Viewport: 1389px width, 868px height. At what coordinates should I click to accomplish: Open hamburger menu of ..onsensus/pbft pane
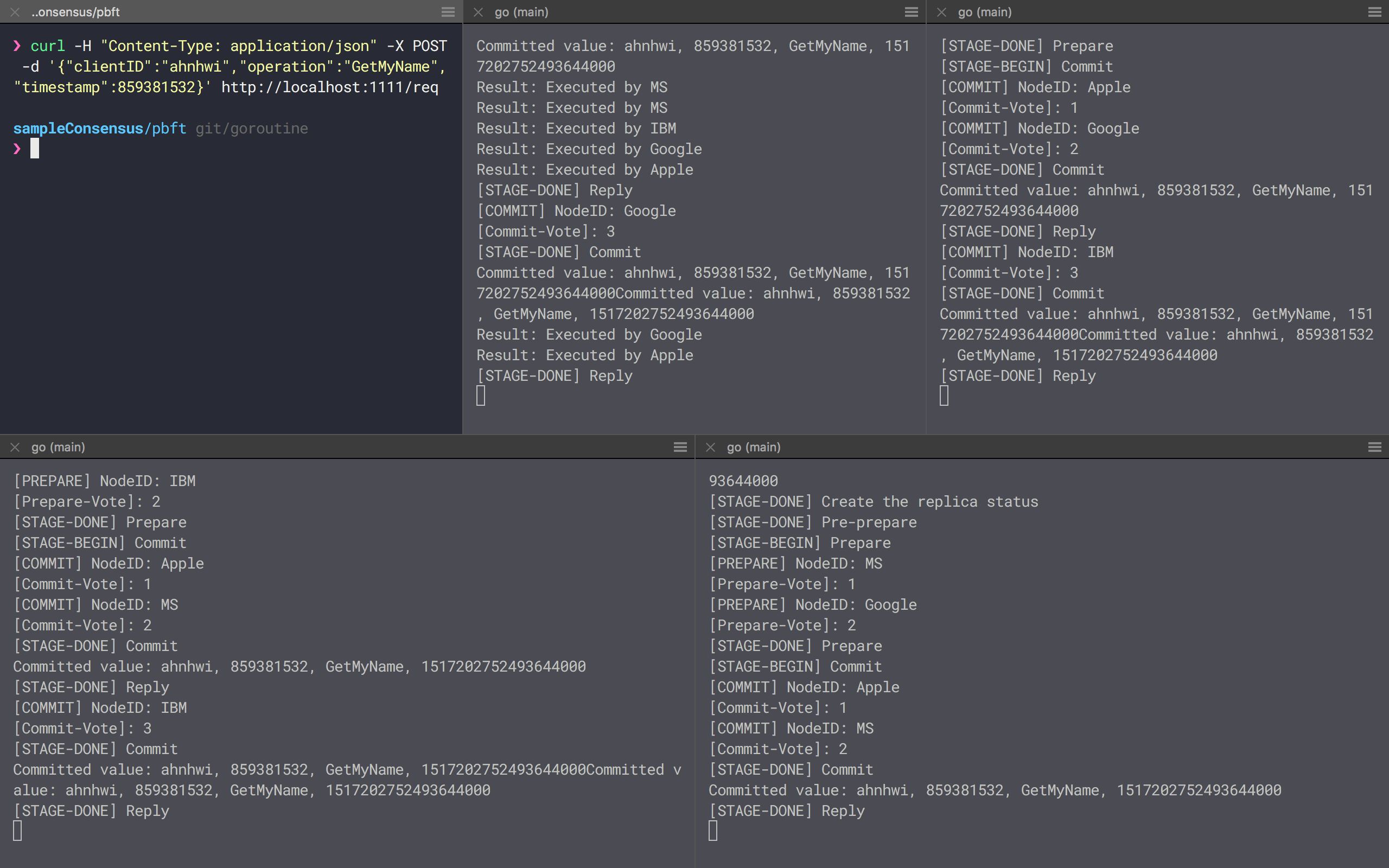click(448, 12)
